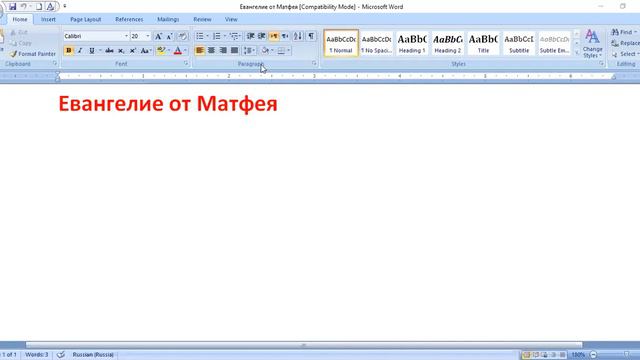Click Shrink Font icon
This screenshot has width=640, height=360.
pyautogui.click(x=170, y=36)
